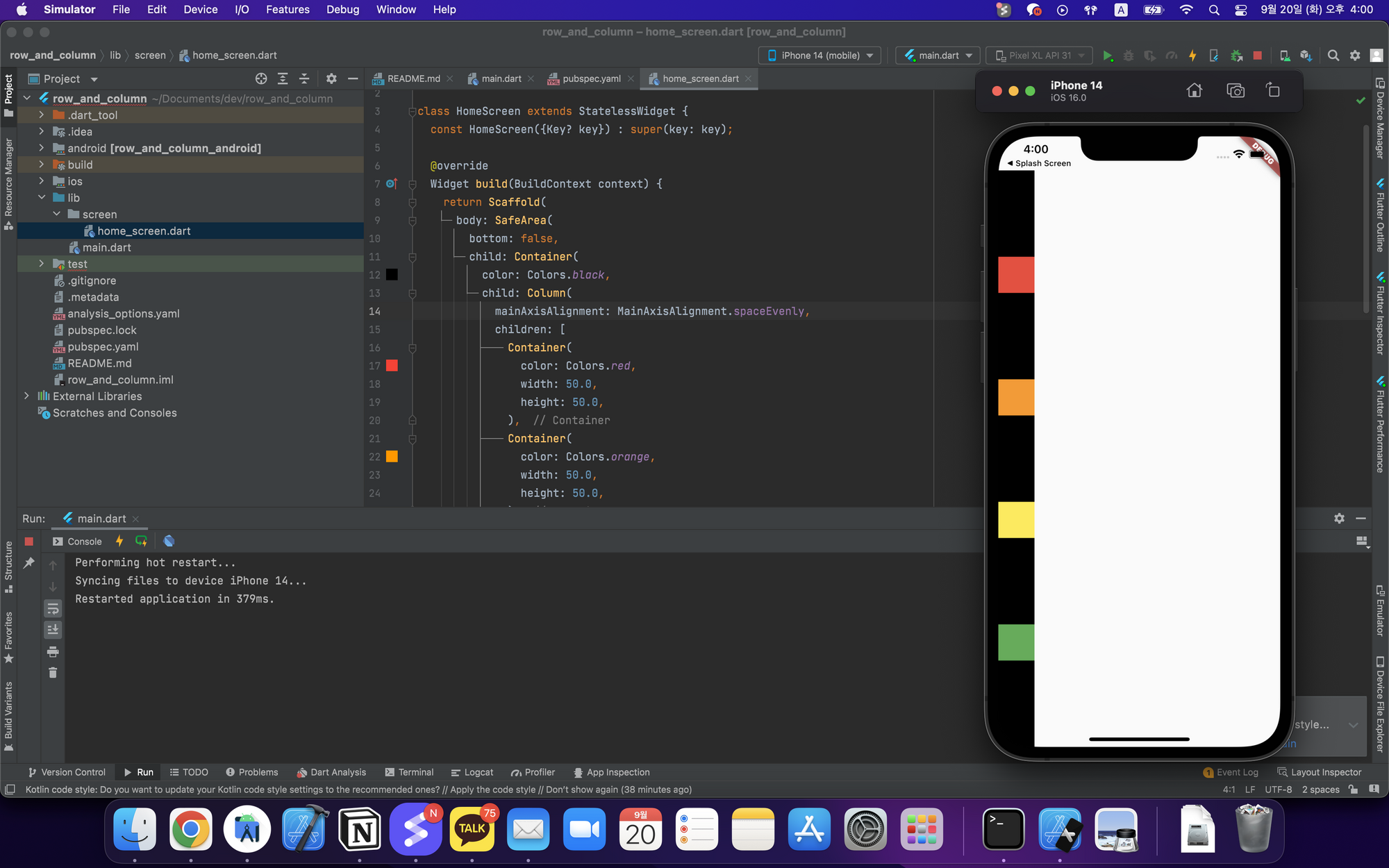Collapse the lib folder in the project tree

[x=42, y=198]
